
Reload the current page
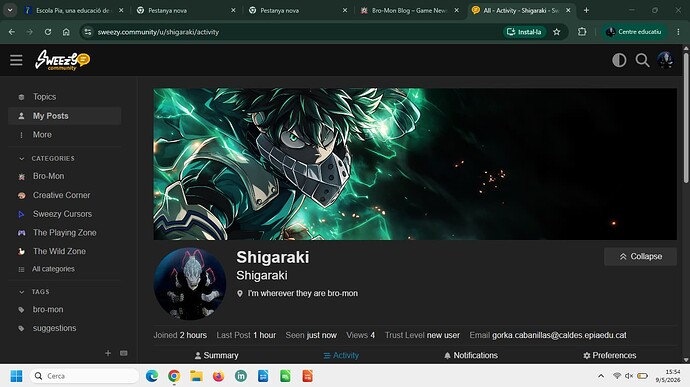click(48, 32)
